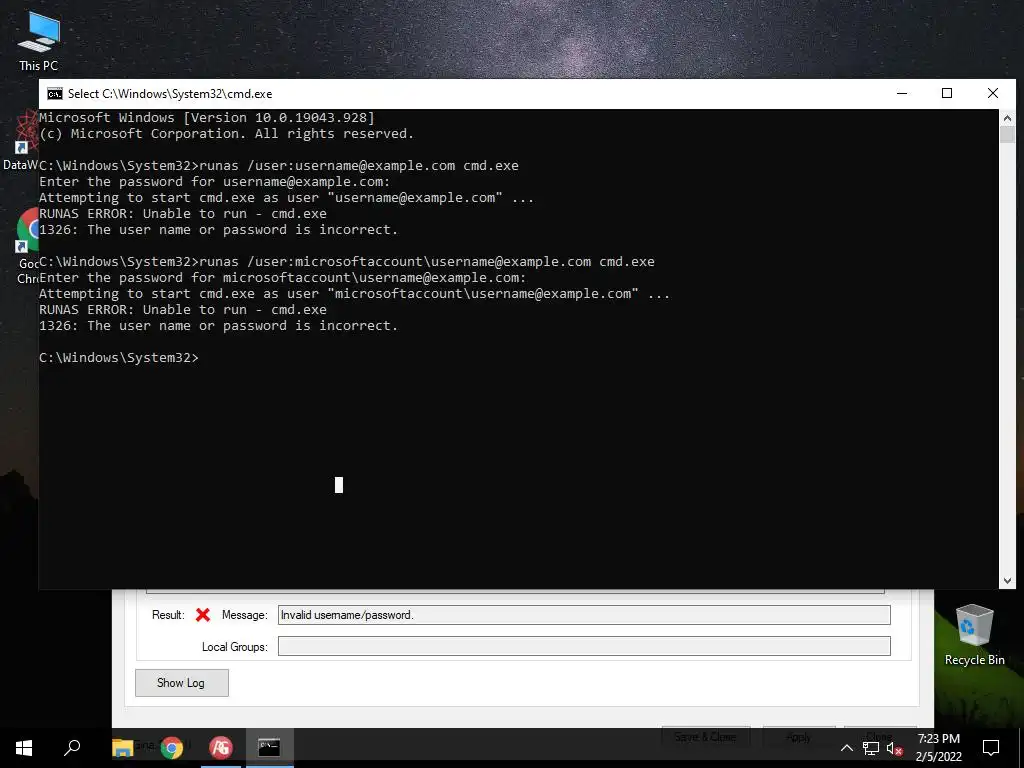Minimize the cmd.exe window
The height and width of the screenshot is (768, 1024).
[902, 93]
